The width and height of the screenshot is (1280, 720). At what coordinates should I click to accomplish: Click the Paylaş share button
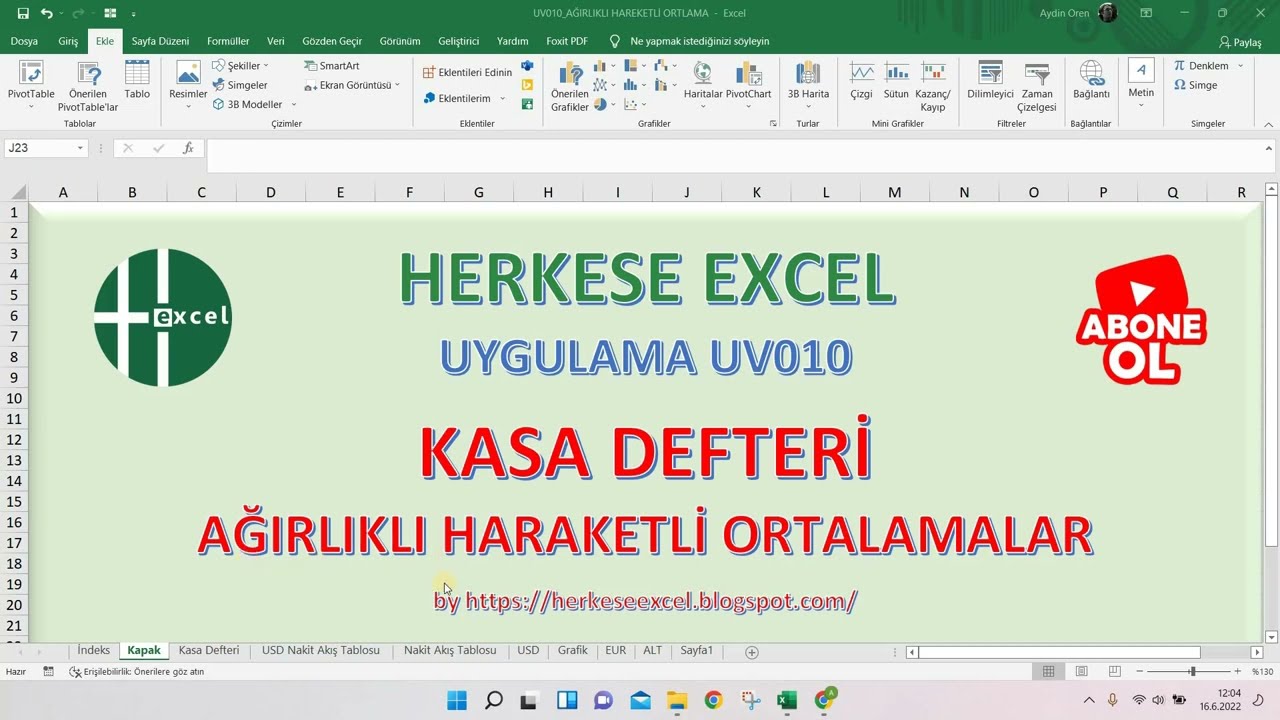[1240, 42]
